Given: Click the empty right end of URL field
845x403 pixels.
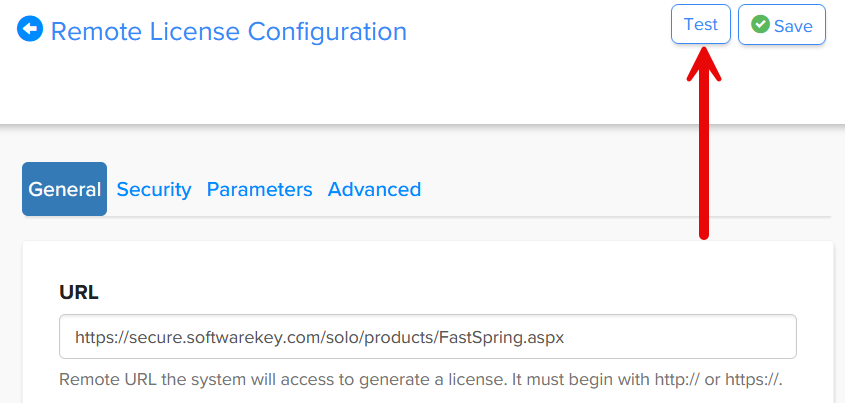Looking at the screenshot, I should click(700, 337).
